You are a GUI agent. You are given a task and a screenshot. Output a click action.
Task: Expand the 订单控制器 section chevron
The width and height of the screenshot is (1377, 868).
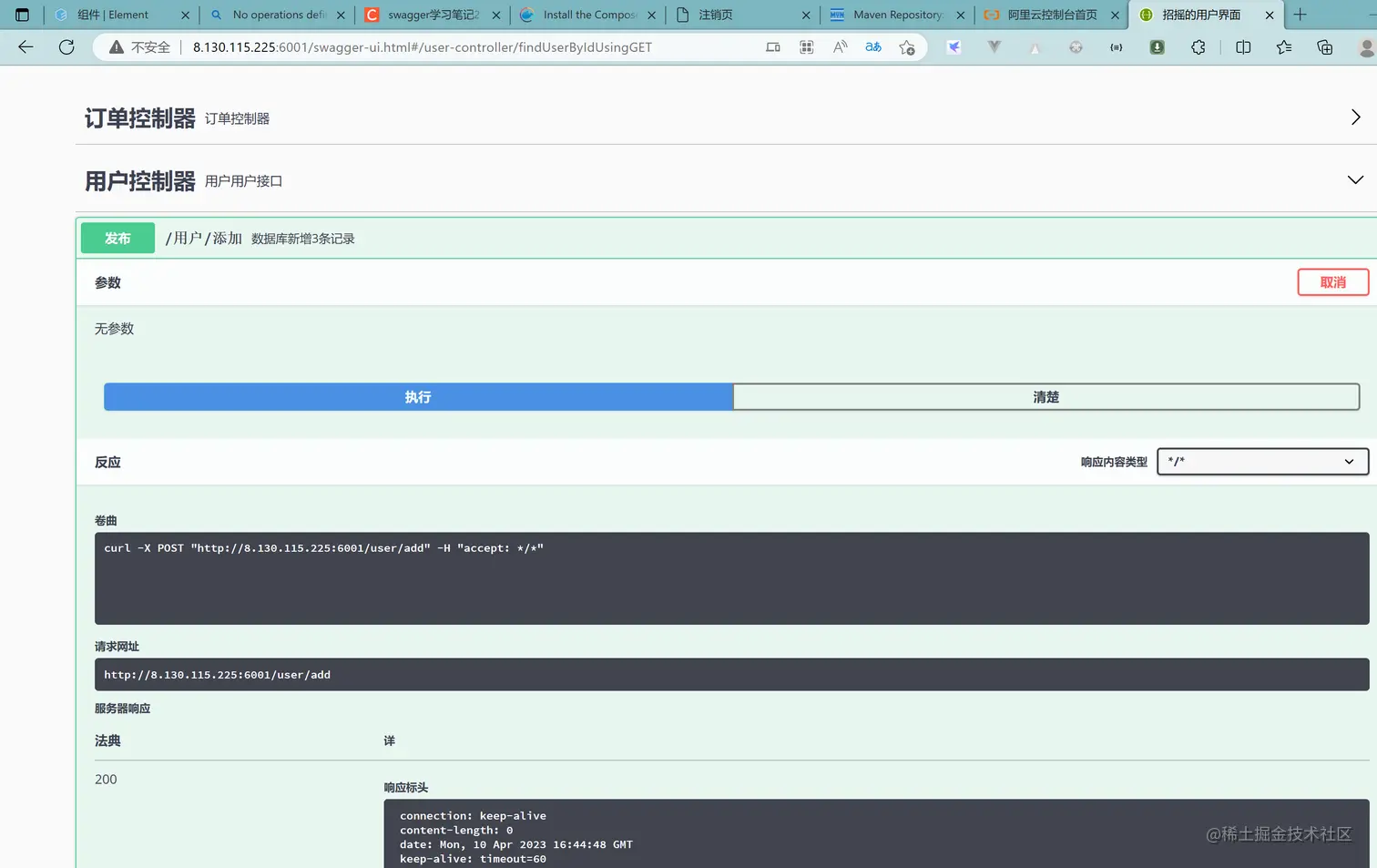tap(1355, 117)
